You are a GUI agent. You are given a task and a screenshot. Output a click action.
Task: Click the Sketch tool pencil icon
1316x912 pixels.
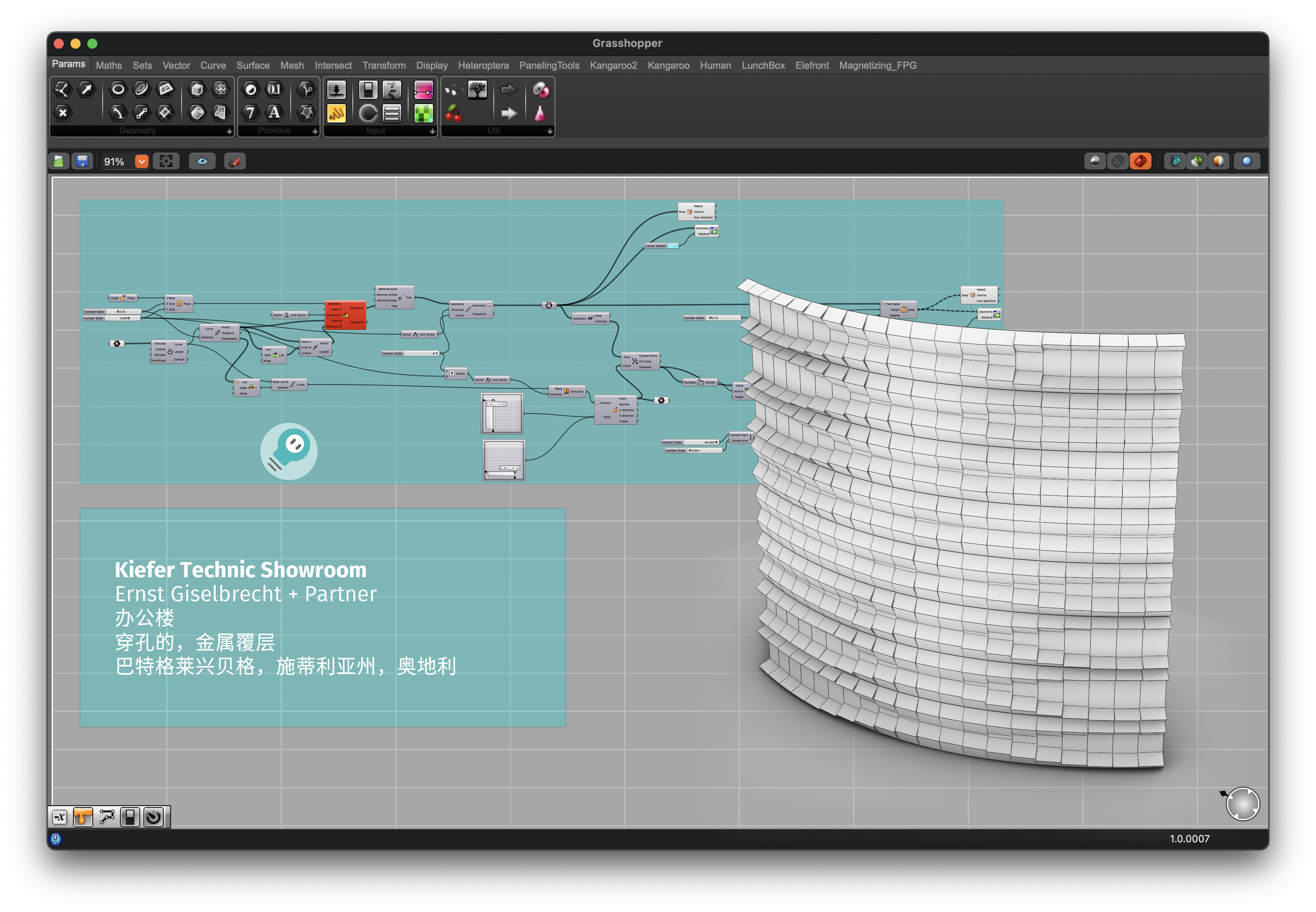235,162
